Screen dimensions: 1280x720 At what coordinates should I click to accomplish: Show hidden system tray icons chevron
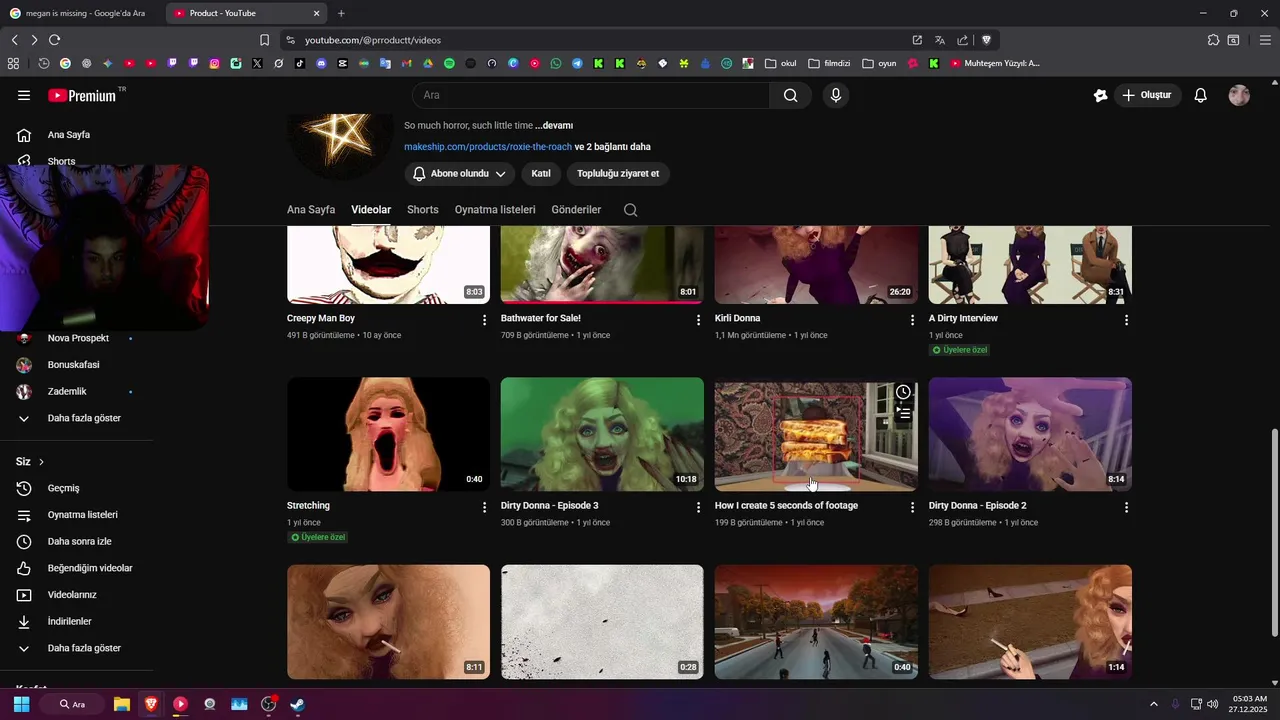click(1153, 704)
